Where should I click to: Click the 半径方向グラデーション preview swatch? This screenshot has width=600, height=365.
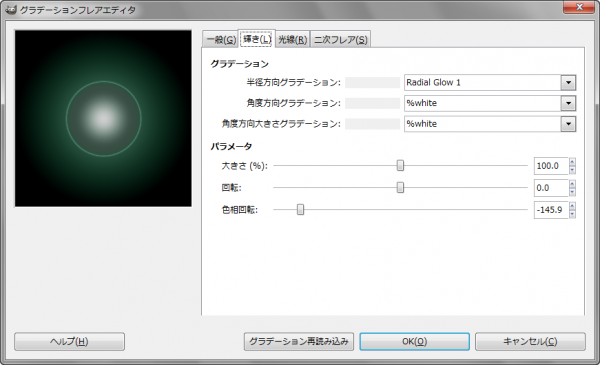click(372, 83)
